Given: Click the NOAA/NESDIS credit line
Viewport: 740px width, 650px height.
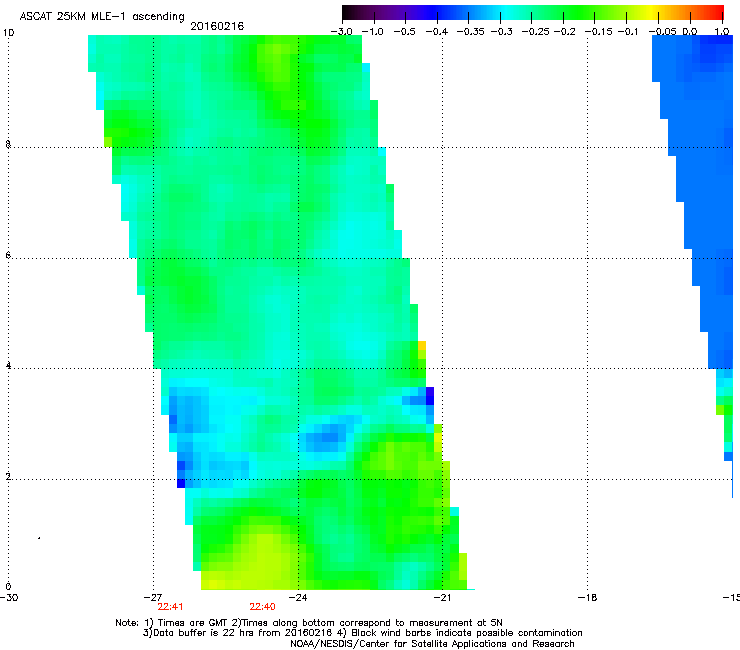Looking at the screenshot, I should click(432, 644).
